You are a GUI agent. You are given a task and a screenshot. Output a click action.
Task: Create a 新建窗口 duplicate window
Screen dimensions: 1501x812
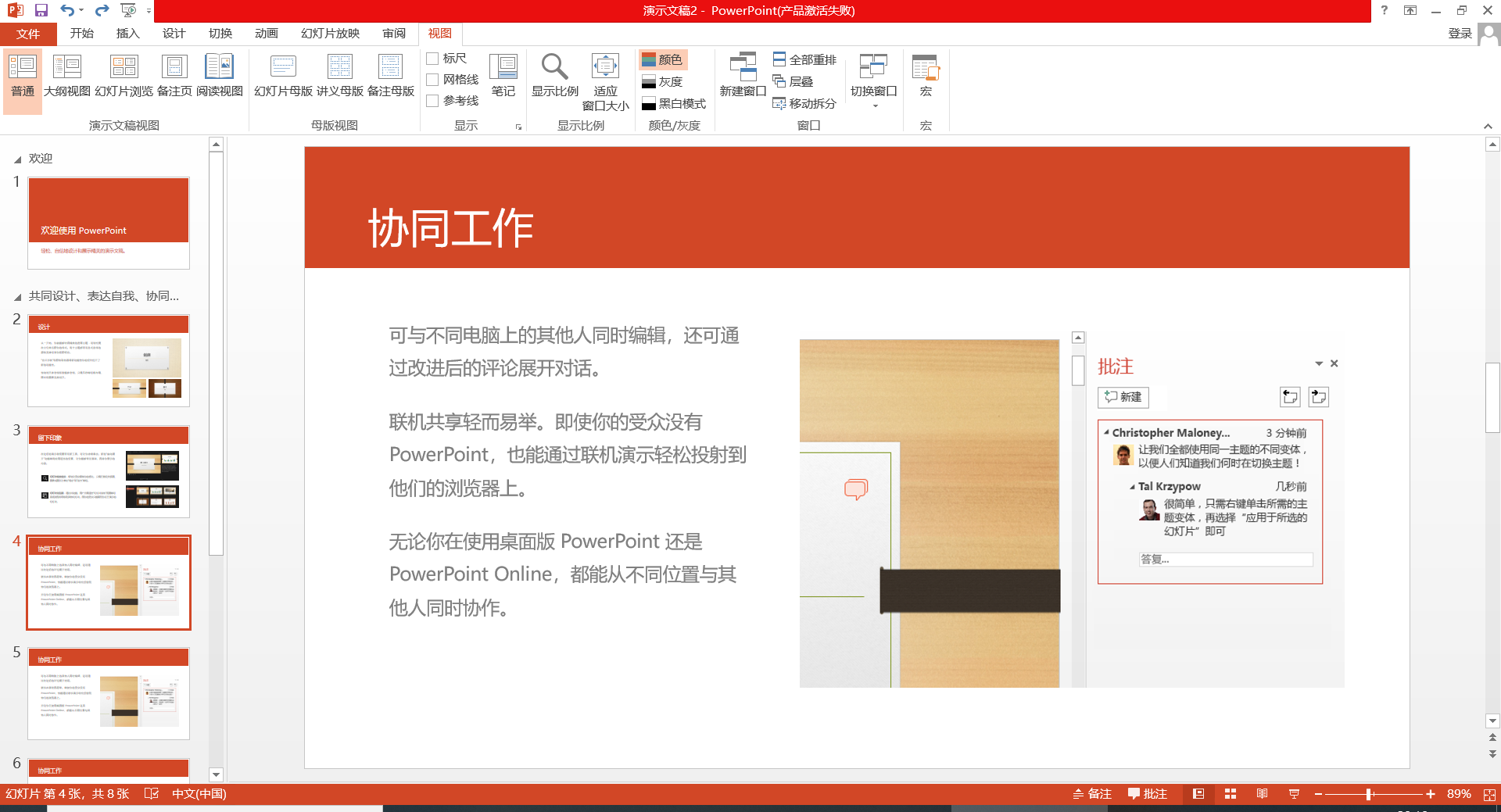741,76
